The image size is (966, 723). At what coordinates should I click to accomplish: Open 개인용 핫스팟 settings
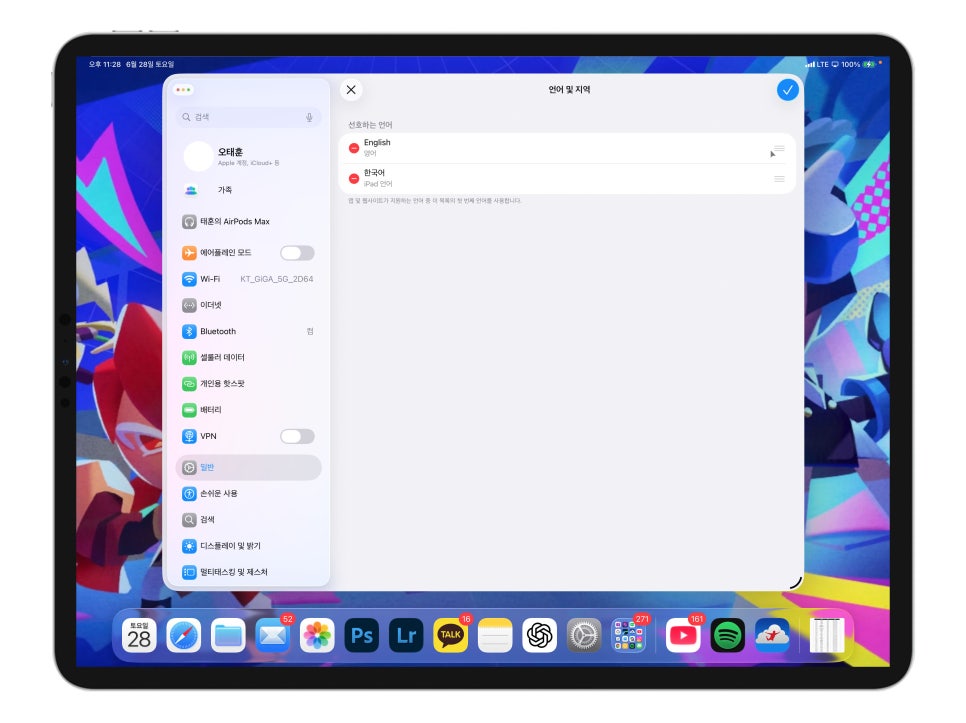click(x=248, y=384)
